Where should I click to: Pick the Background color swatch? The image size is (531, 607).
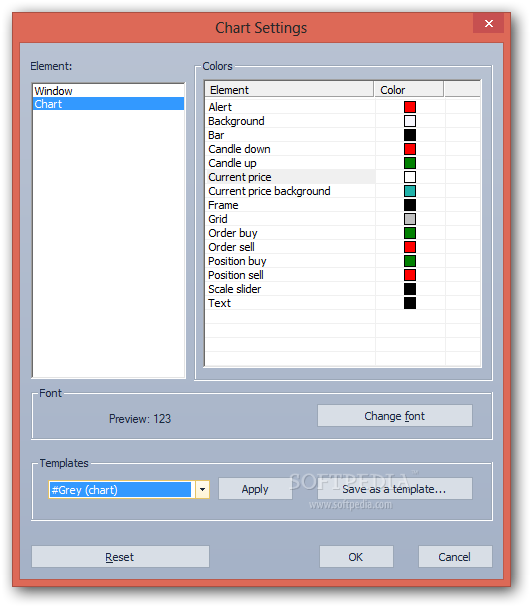(x=410, y=121)
